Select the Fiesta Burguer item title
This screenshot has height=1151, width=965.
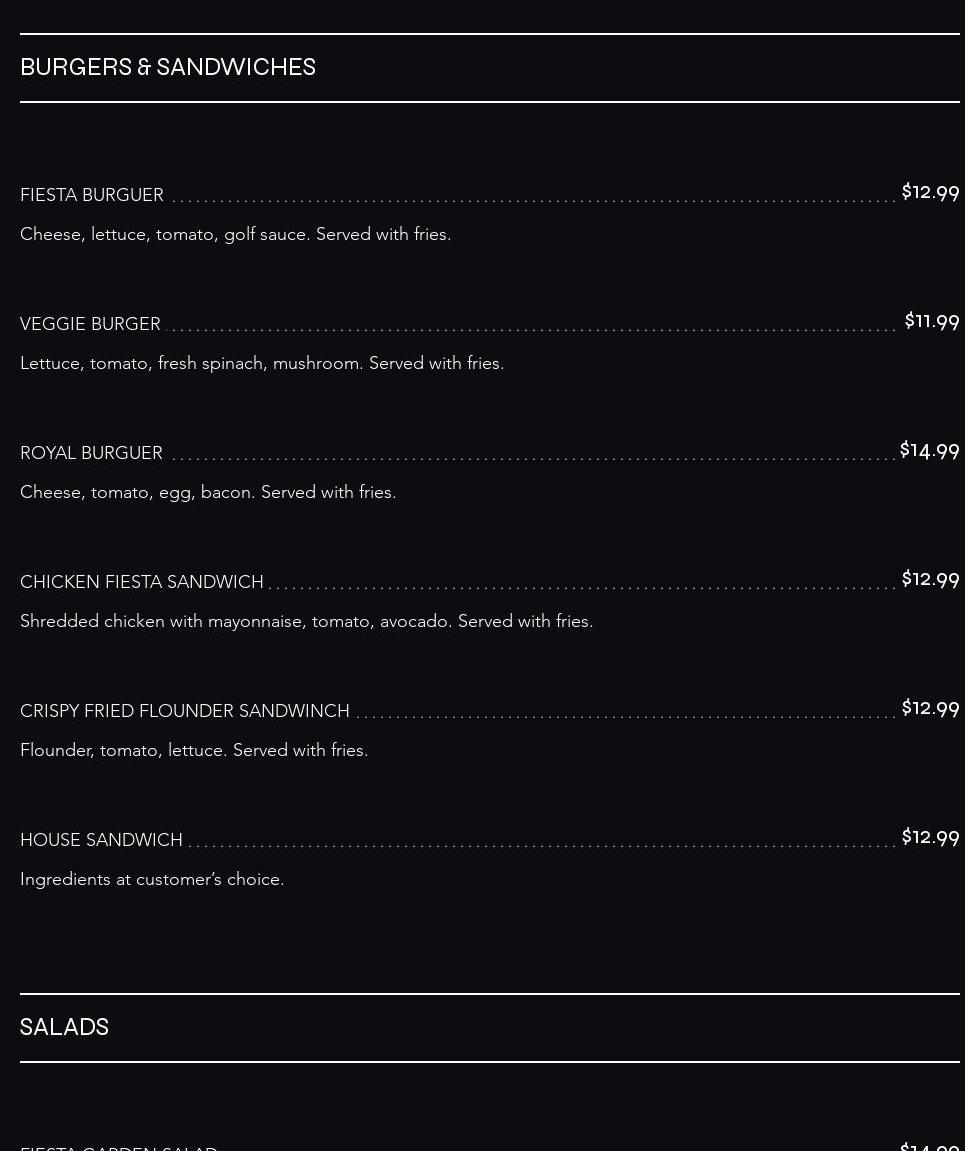click(x=92, y=195)
